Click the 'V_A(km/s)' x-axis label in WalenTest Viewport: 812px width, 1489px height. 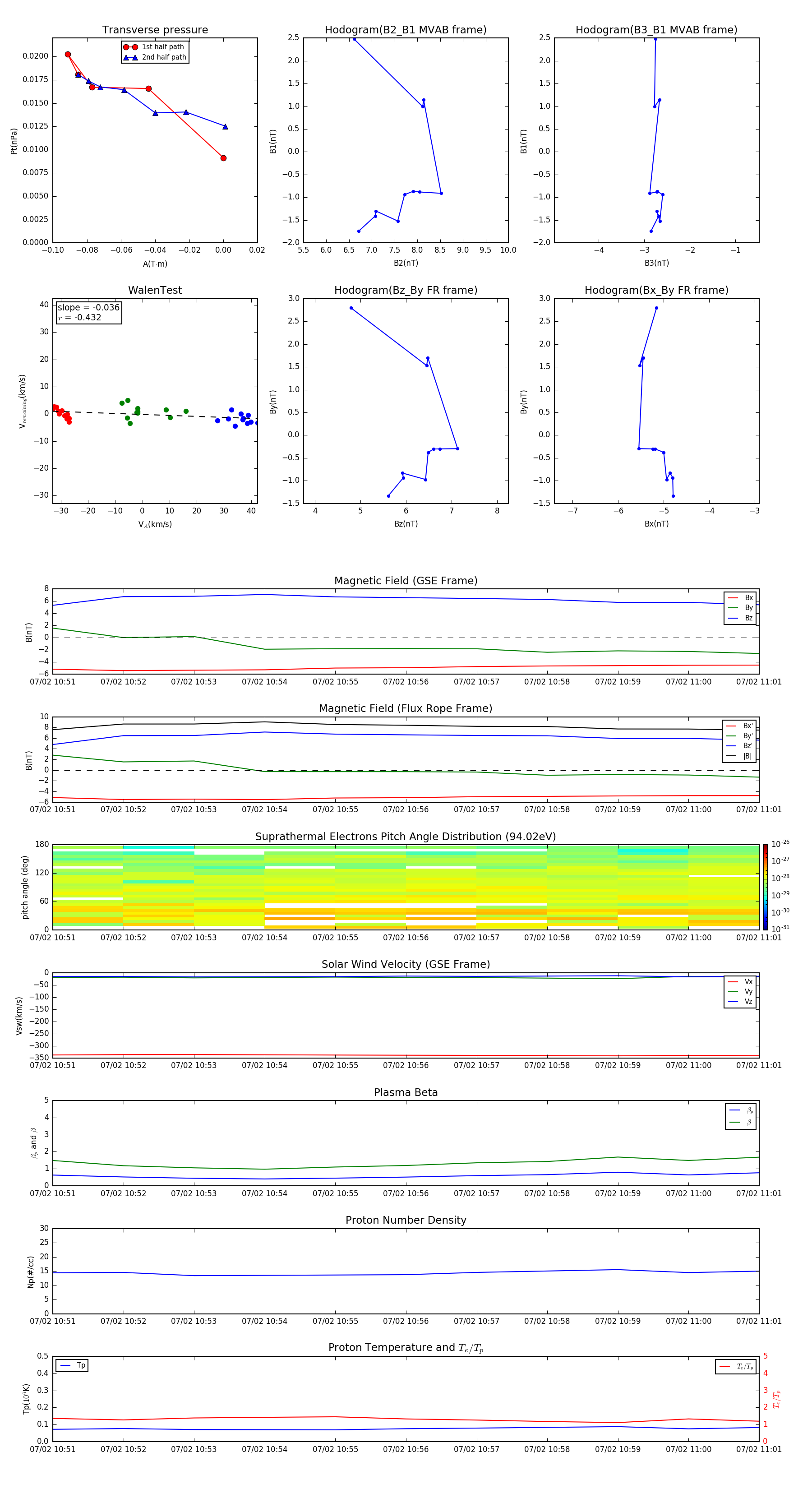[x=155, y=524]
